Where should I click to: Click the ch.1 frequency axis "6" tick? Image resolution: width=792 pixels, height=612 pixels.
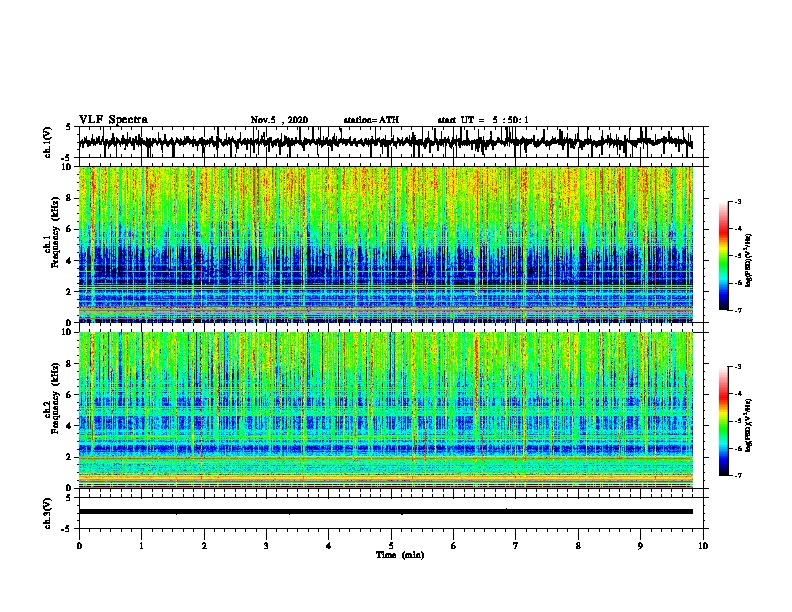69,229
